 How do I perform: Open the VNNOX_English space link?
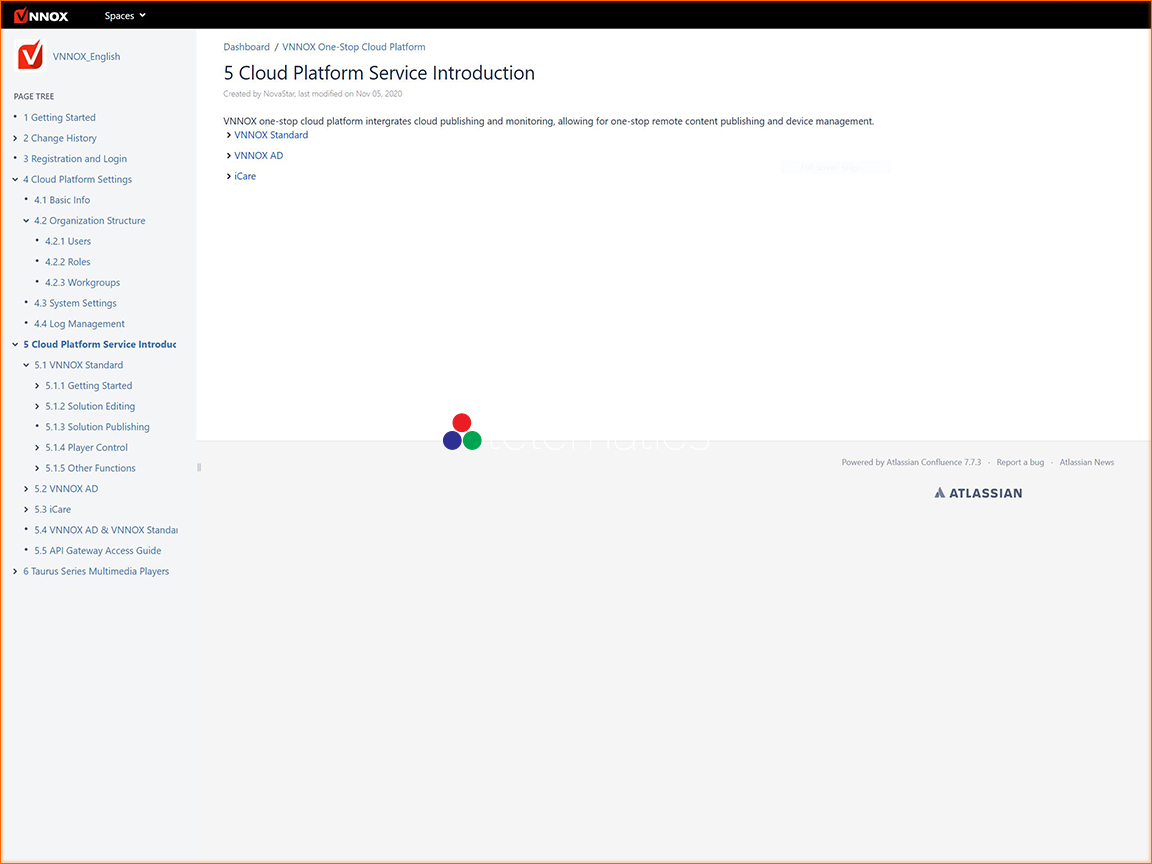point(86,57)
